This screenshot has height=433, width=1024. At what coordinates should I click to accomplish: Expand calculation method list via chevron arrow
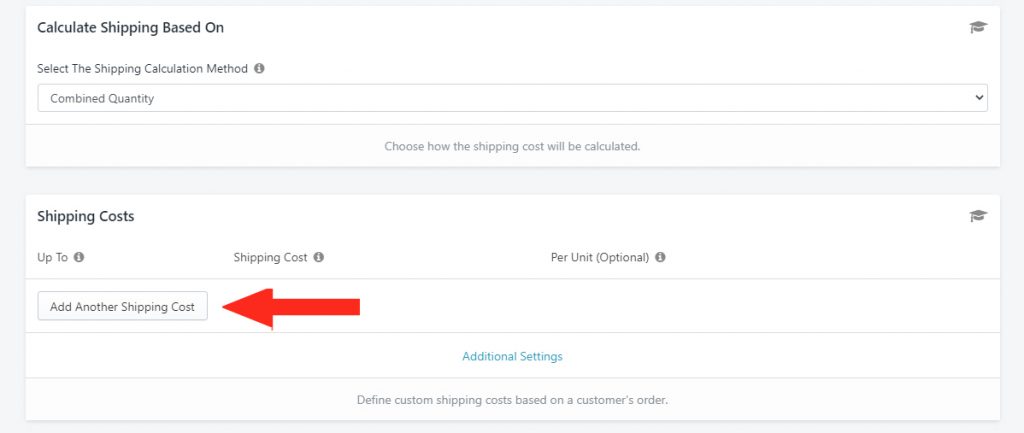(978, 98)
